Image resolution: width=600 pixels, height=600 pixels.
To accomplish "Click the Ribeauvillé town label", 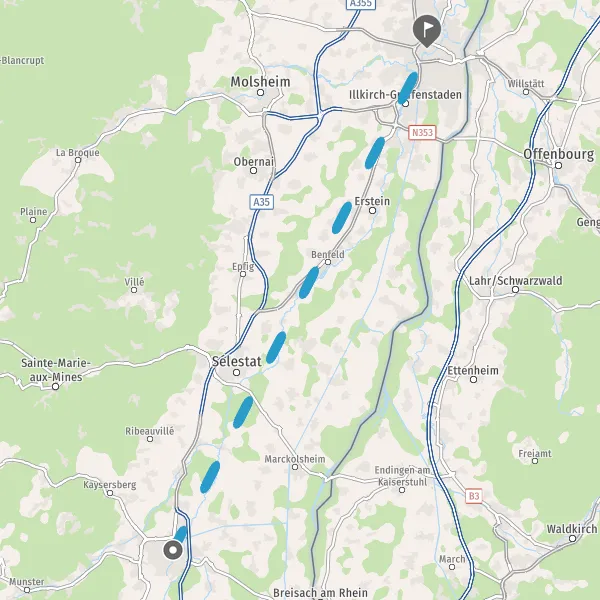I will coord(150,431).
